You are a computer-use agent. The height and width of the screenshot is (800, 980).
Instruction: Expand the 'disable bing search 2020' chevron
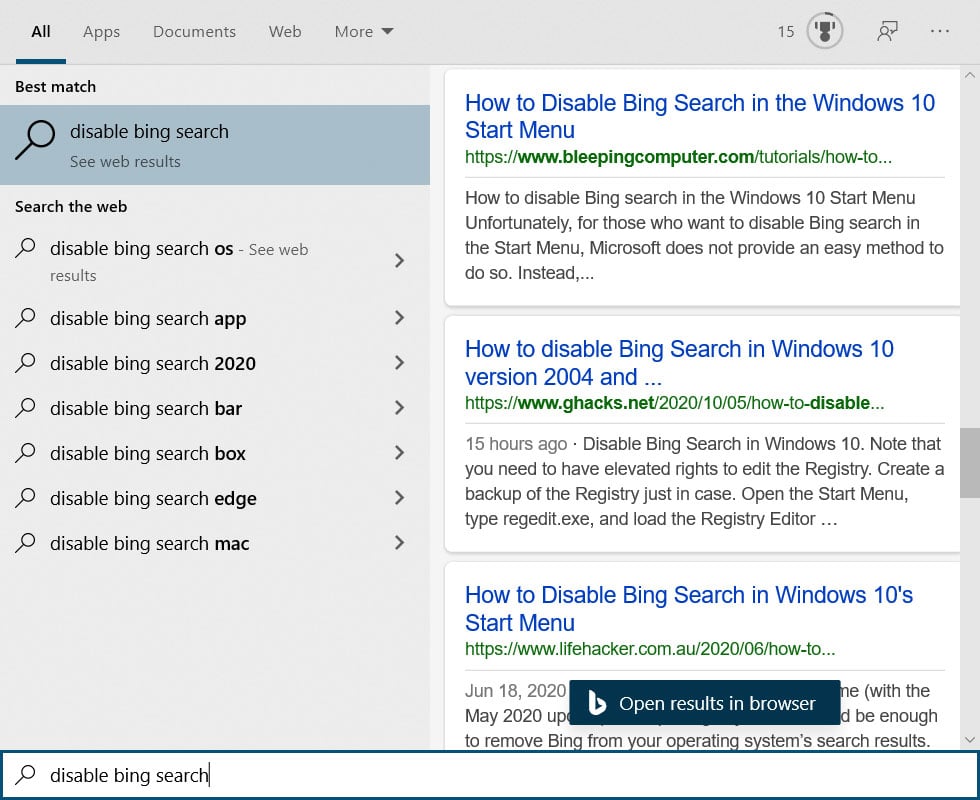399,363
